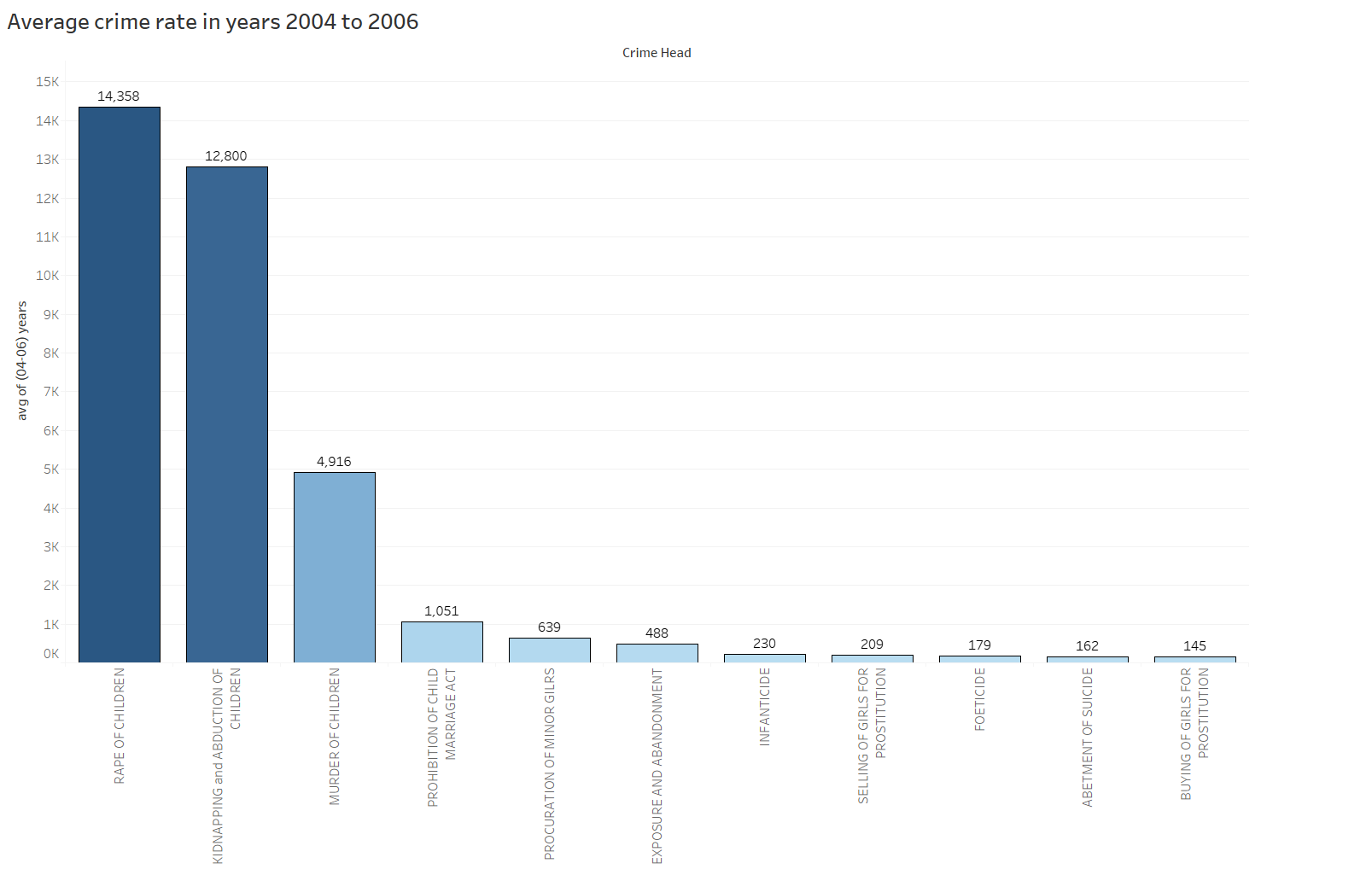The image size is (1372, 875).
Task: Click the 14,358 value label
Action: coord(119,96)
